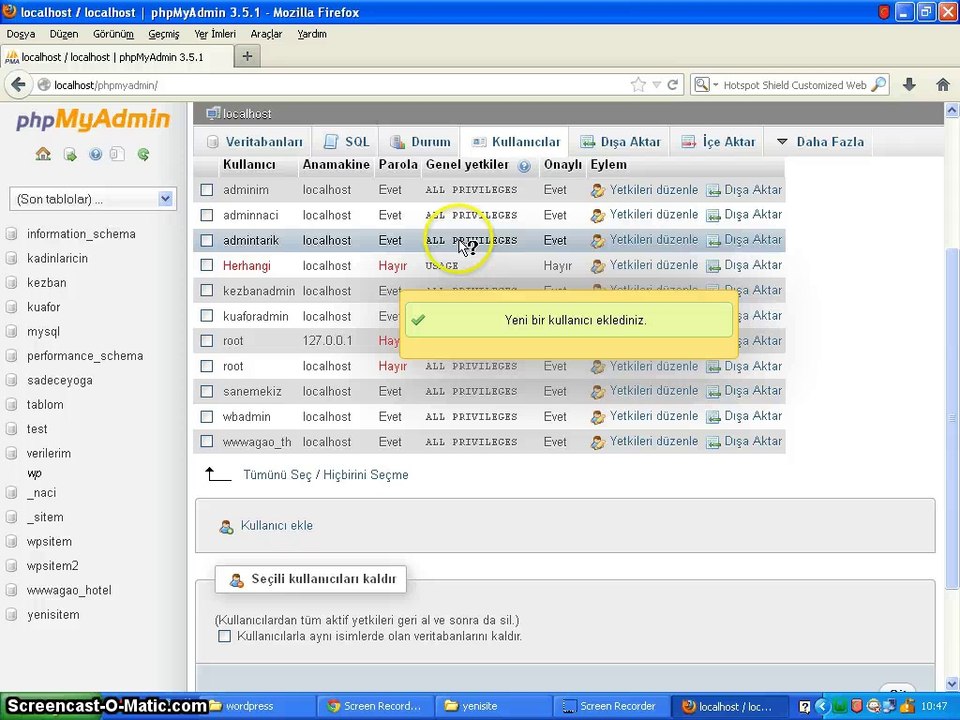Click the Kullanıcı ekle user icon

tap(226, 527)
